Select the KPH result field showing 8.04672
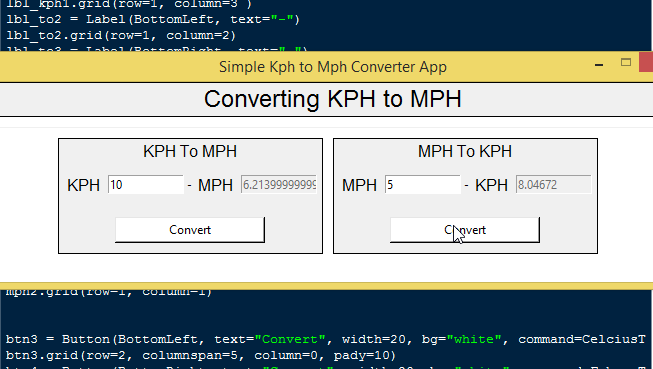The height and width of the screenshot is (369, 653). [x=553, y=184]
